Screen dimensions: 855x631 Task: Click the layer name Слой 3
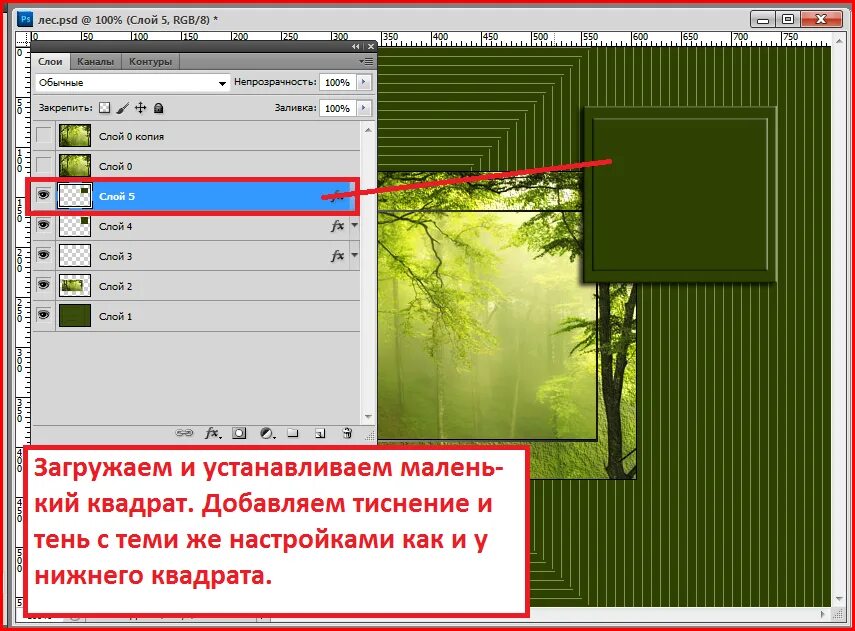(x=115, y=256)
